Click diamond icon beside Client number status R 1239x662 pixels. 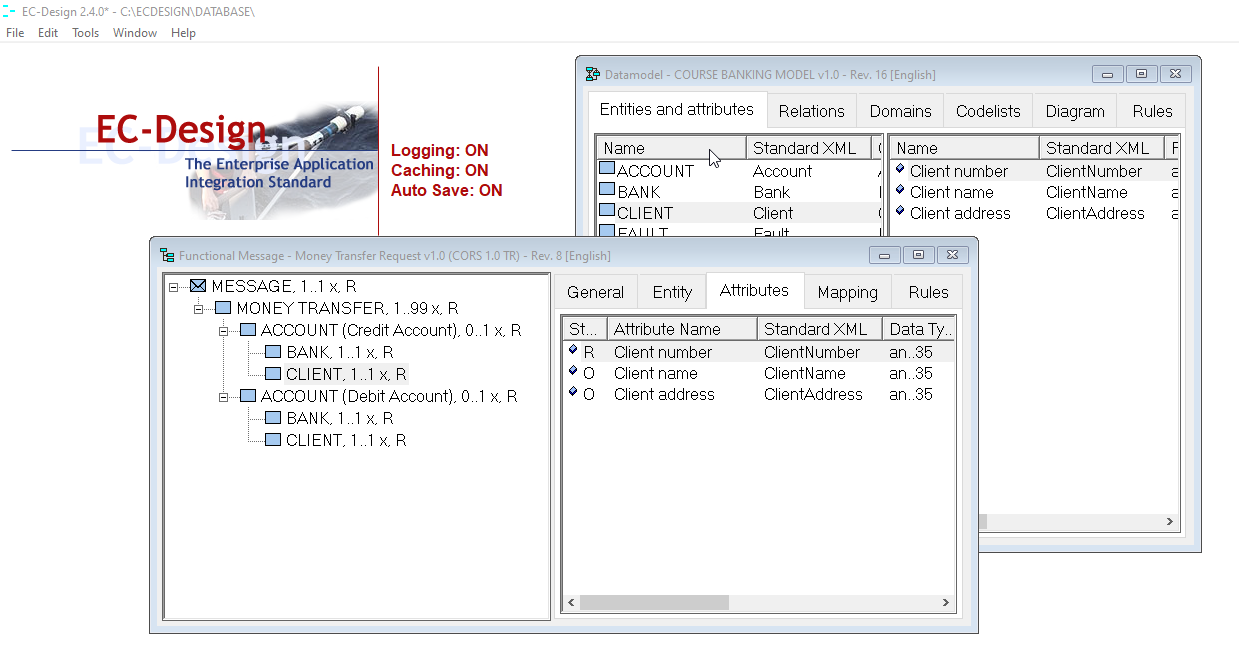573,351
